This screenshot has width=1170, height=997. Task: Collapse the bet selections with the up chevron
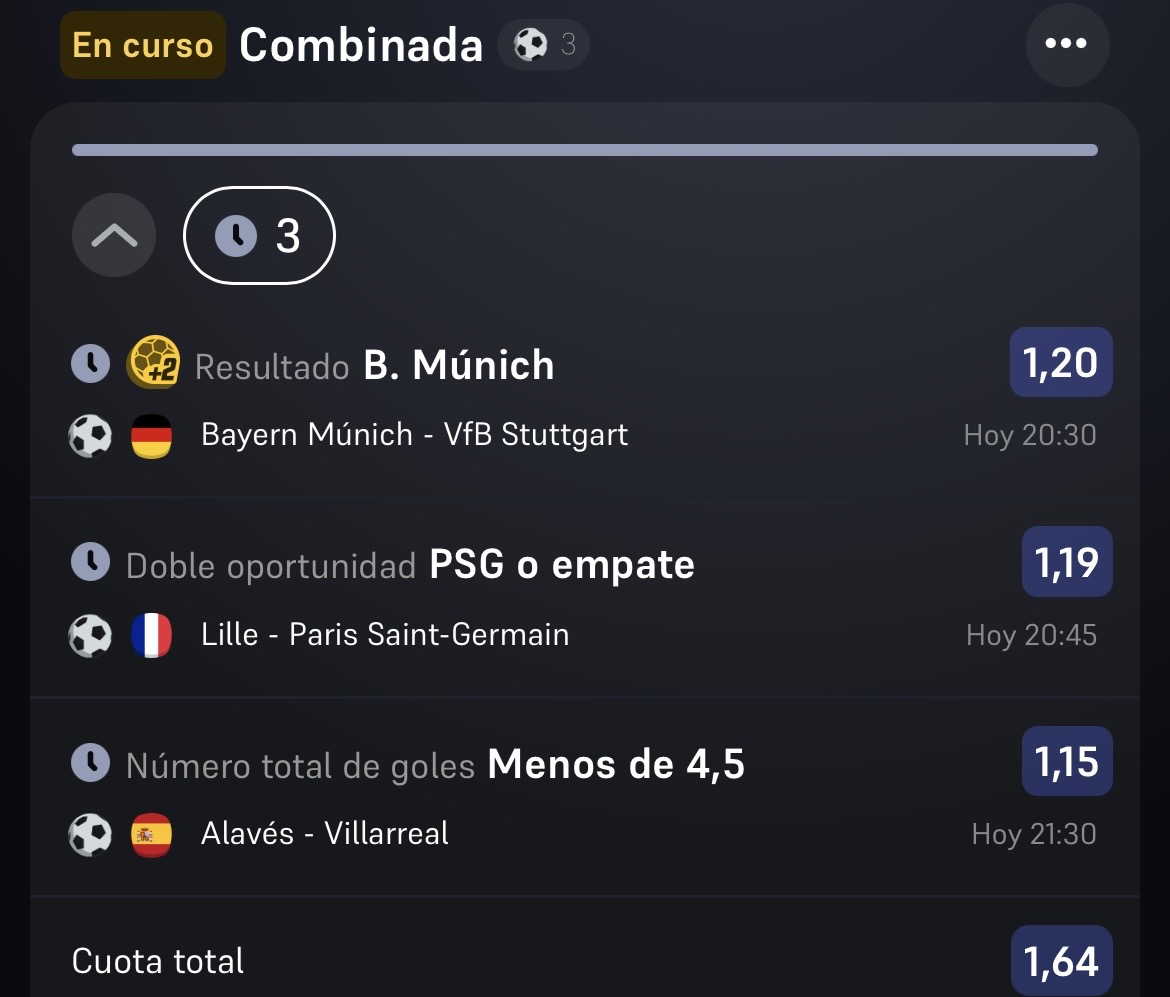(114, 236)
